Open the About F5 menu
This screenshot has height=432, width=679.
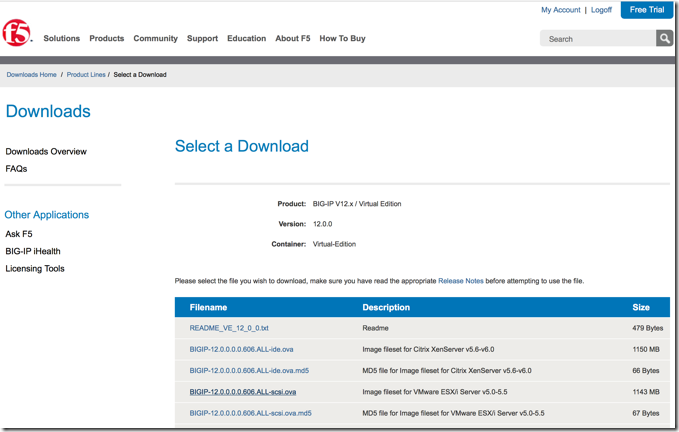click(293, 39)
